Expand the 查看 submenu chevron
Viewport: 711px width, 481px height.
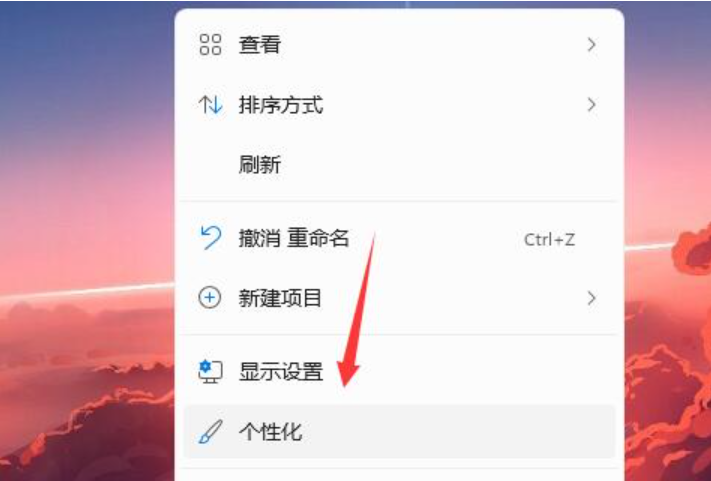[591, 44]
